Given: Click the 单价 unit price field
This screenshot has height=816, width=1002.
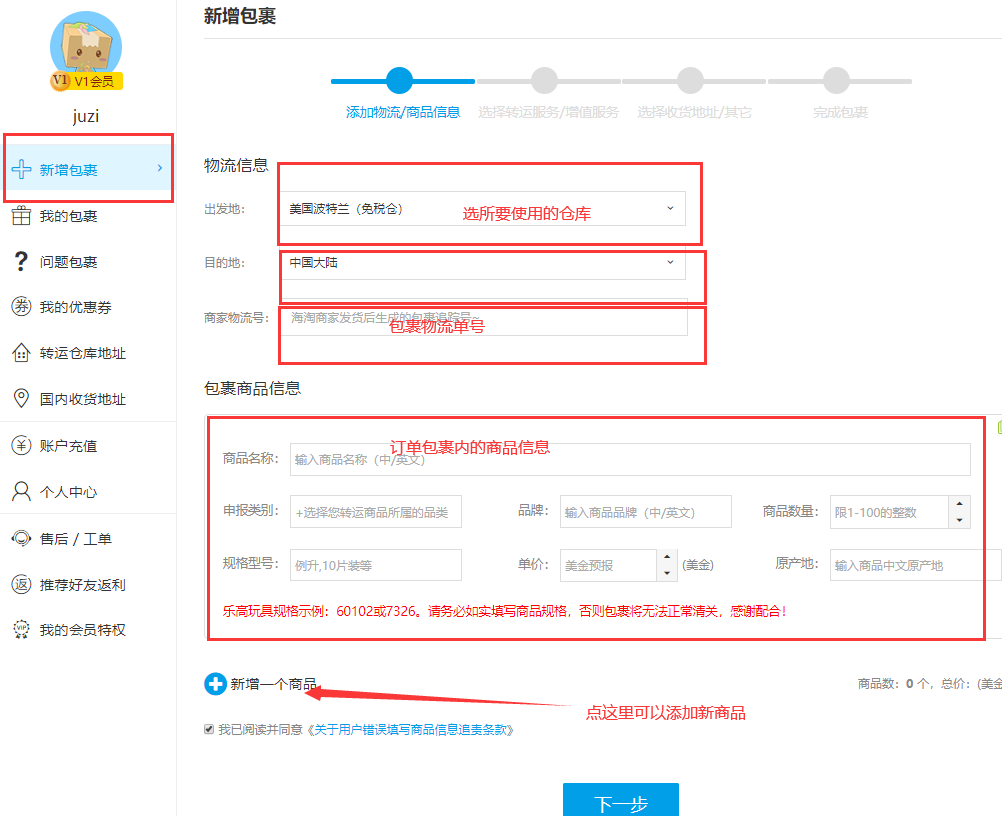Looking at the screenshot, I should click(608, 565).
